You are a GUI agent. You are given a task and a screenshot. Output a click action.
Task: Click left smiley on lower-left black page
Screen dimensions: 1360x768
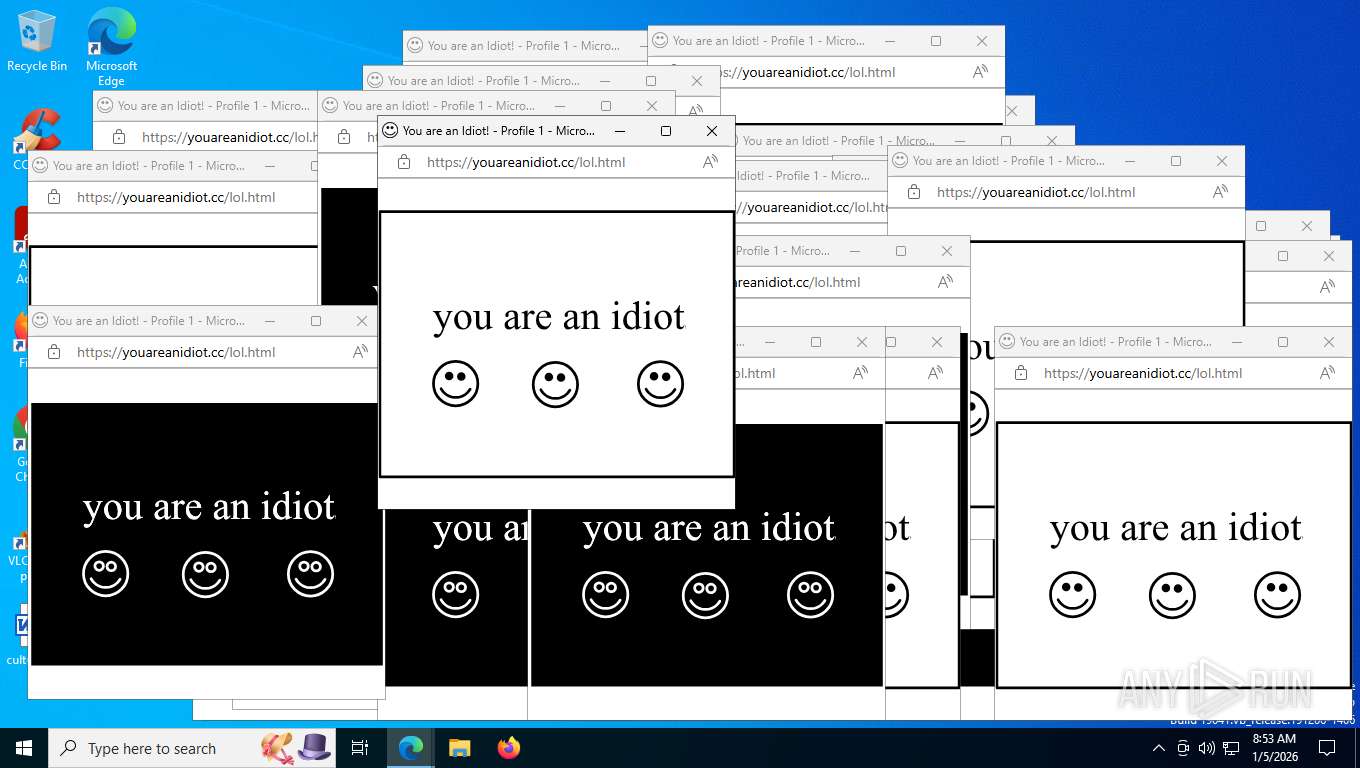click(x=106, y=574)
